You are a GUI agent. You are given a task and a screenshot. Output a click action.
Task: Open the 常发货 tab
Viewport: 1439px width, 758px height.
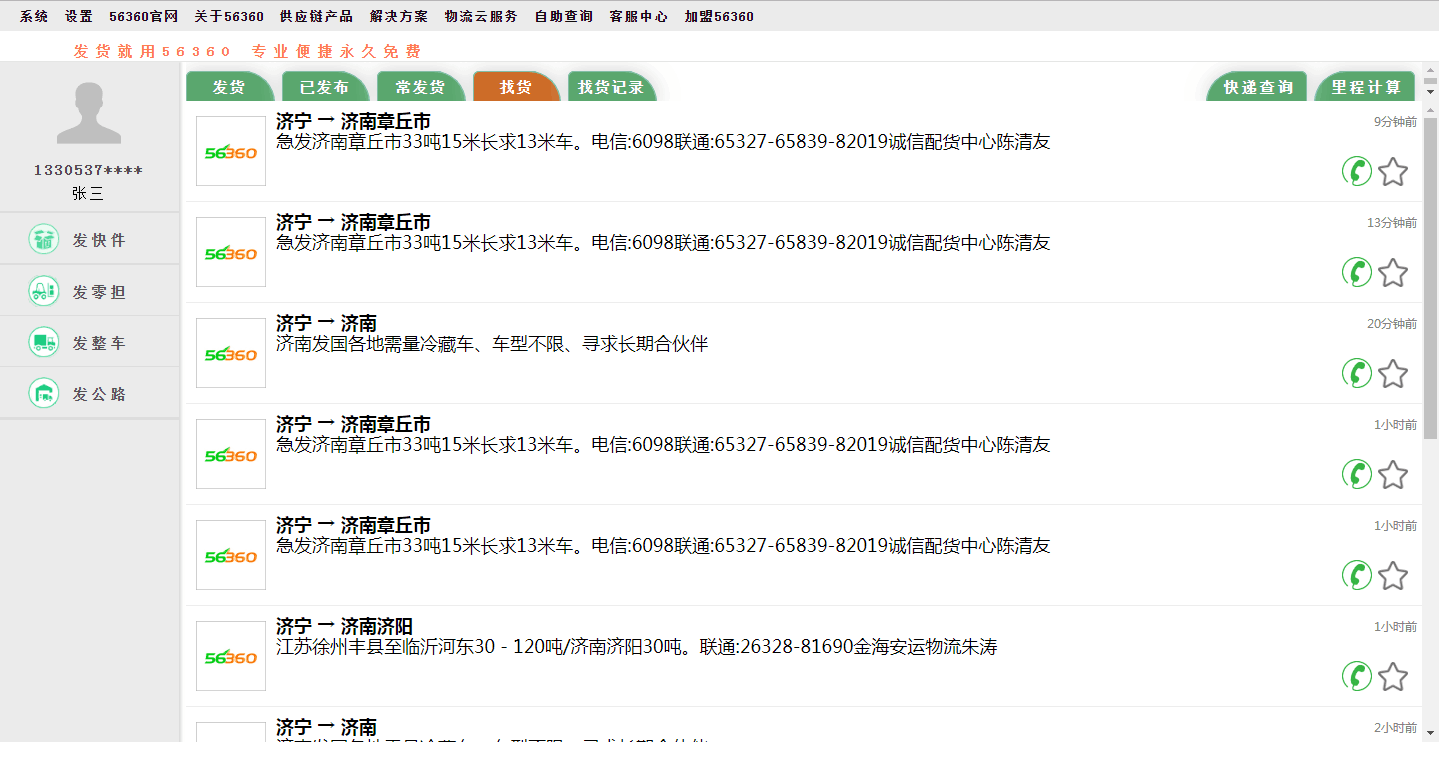420,87
